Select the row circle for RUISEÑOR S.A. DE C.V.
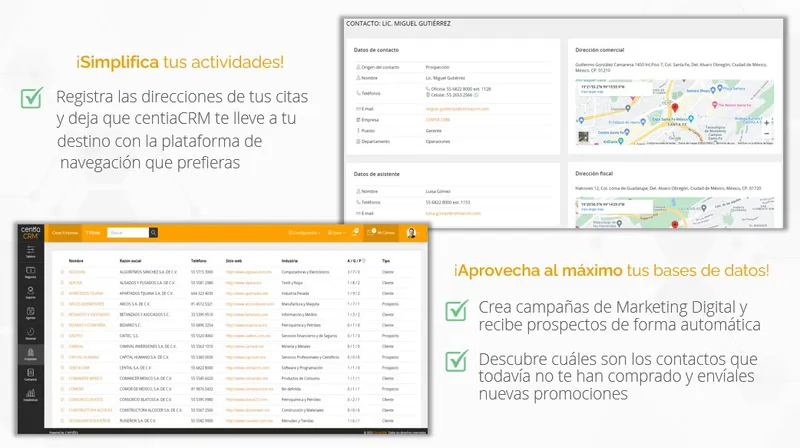Image resolution: width=800 pixels, height=448 pixels. [62, 421]
